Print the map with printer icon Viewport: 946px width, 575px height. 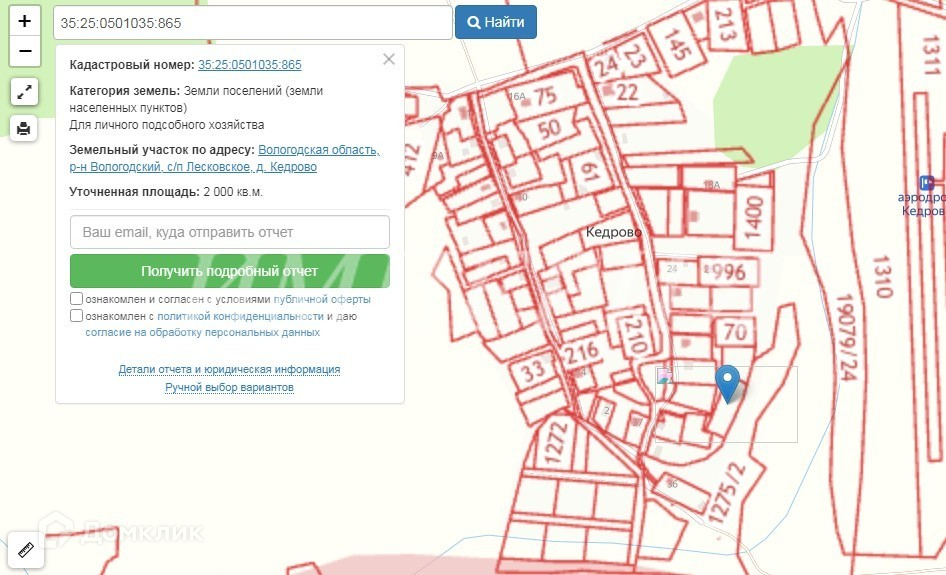tap(25, 128)
